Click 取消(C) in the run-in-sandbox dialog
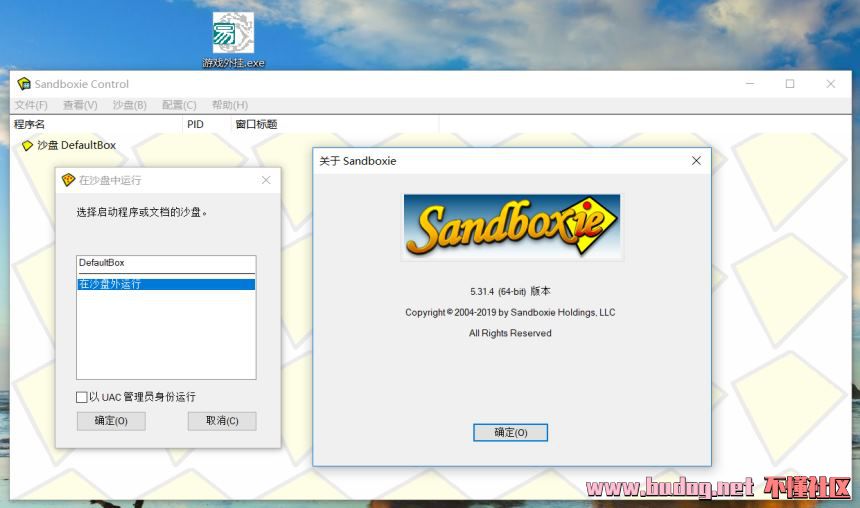 click(222, 421)
